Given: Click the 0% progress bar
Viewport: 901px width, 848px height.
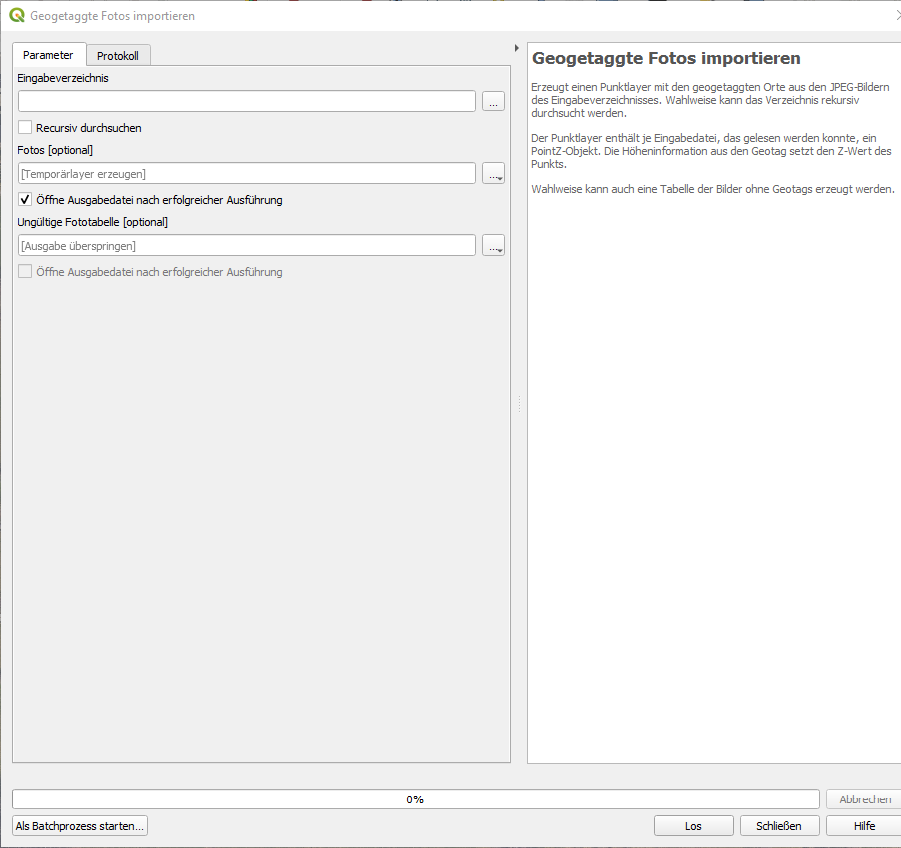Looking at the screenshot, I should [x=415, y=799].
